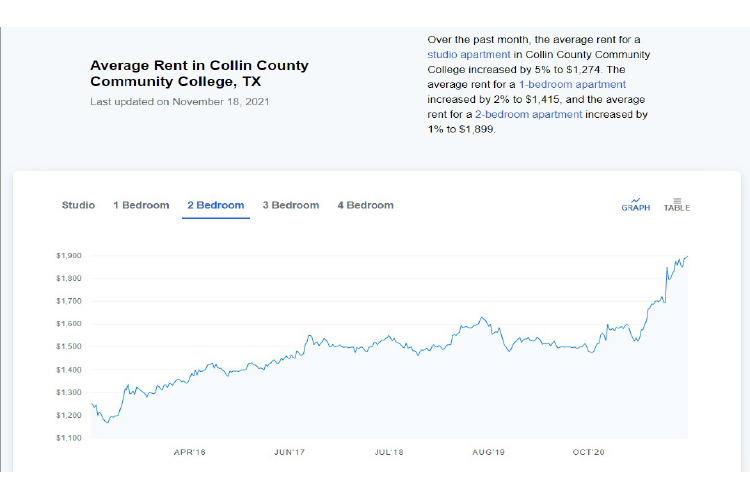Select the 2 Bedroom tab

pyautogui.click(x=215, y=205)
